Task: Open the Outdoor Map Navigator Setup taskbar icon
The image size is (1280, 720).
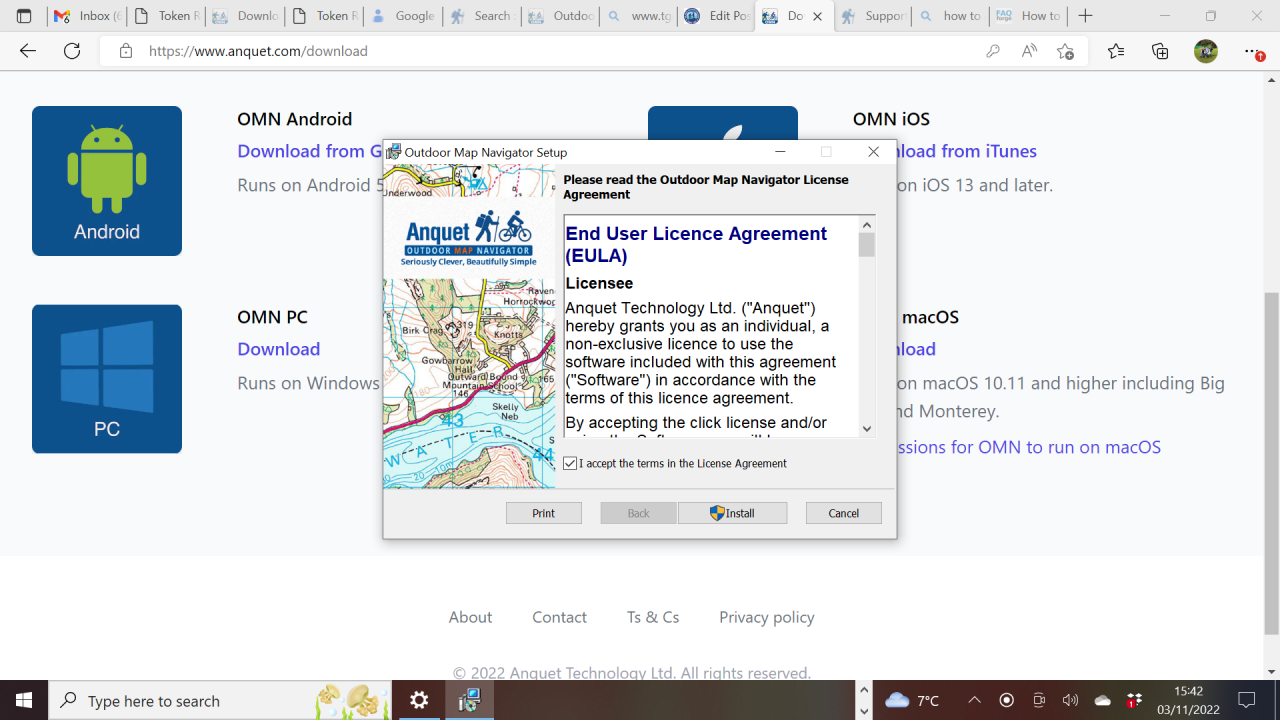Action: [469, 700]
